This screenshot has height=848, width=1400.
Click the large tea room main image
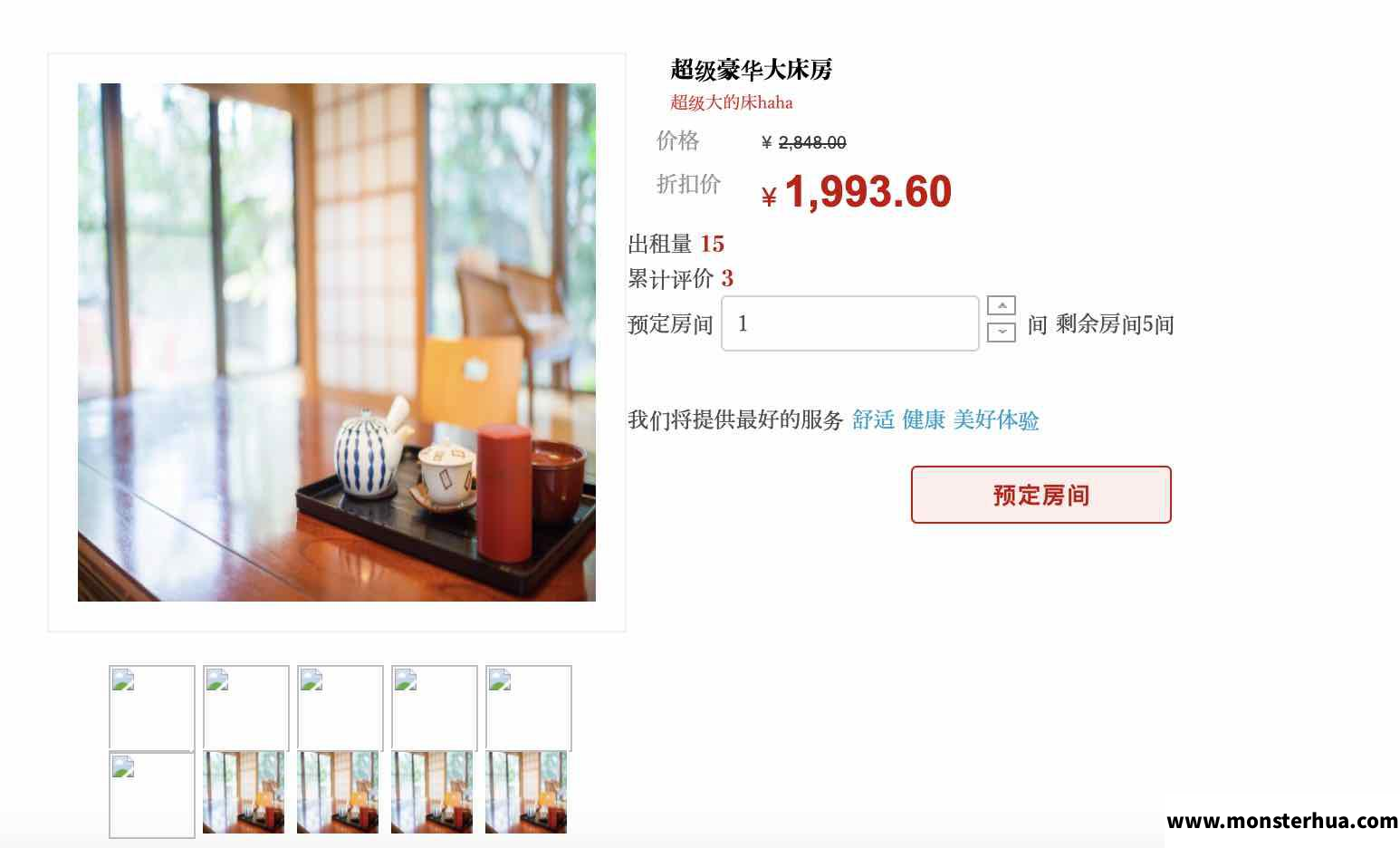pos(337,342)
